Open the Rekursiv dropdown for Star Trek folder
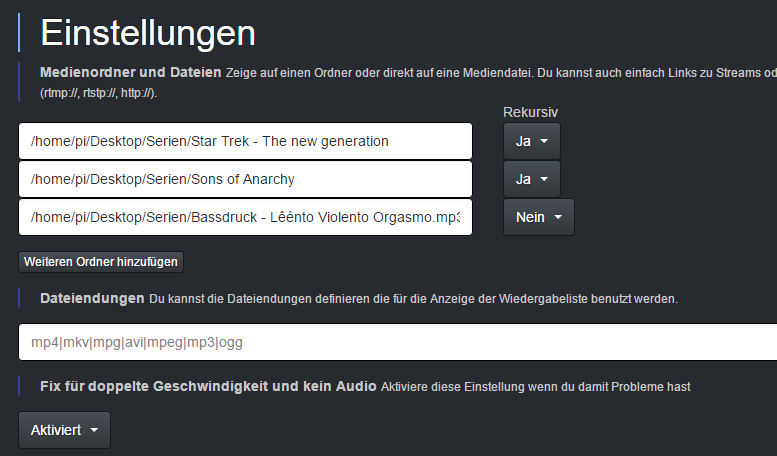 pos(532,141)
